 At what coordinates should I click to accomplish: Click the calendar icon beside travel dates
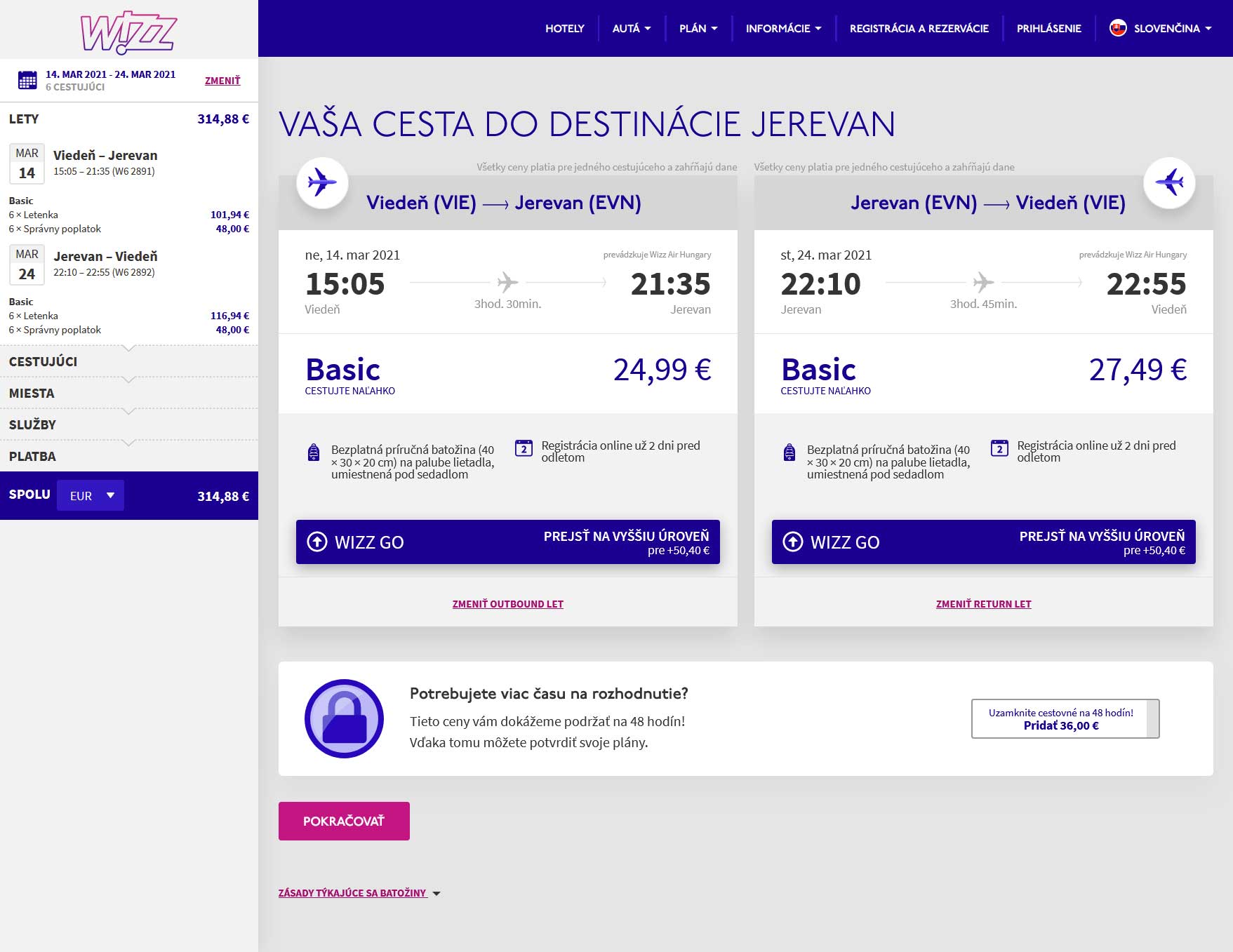27,80
